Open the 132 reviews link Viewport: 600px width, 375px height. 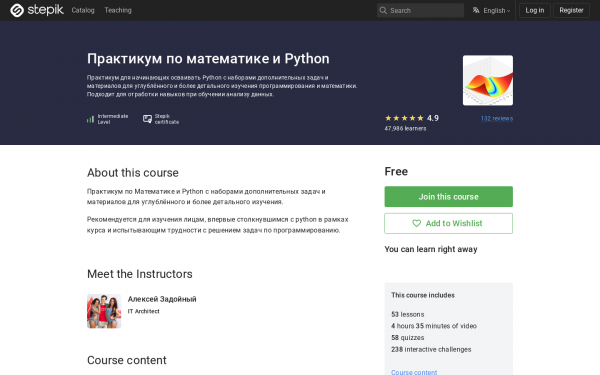(x=496, y=119)
